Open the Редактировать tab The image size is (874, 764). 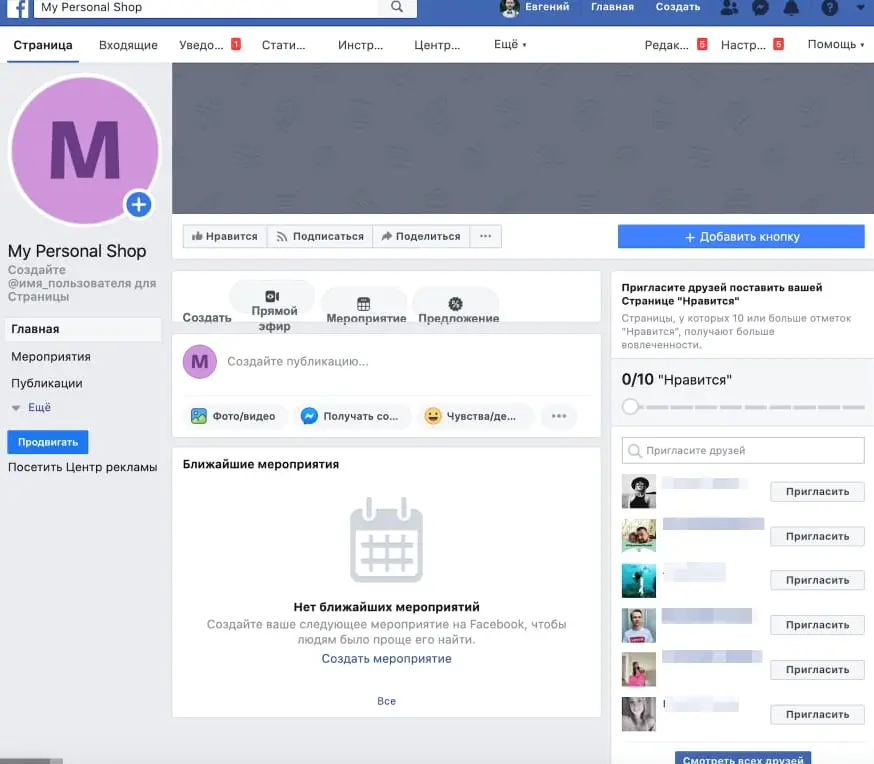[676, 45]
